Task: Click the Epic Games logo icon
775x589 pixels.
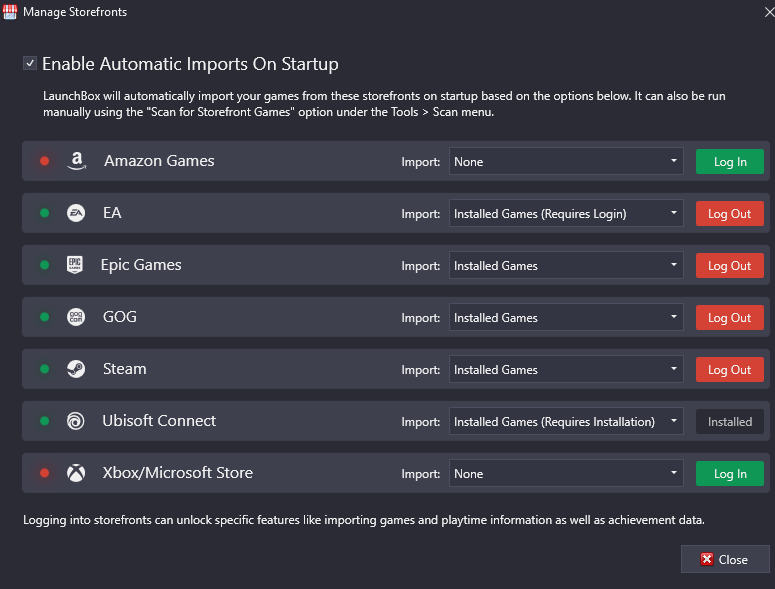Action: tap(75, 265)
